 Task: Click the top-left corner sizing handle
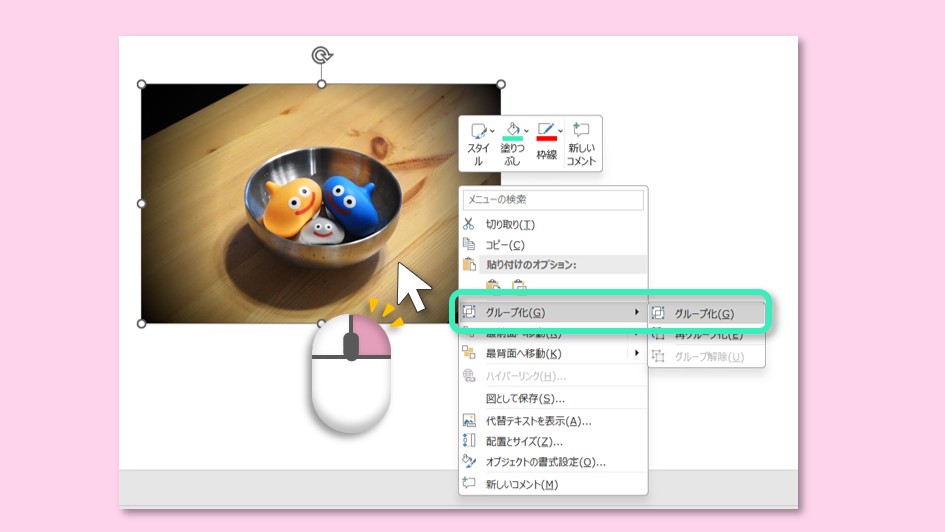click(142, 84)
